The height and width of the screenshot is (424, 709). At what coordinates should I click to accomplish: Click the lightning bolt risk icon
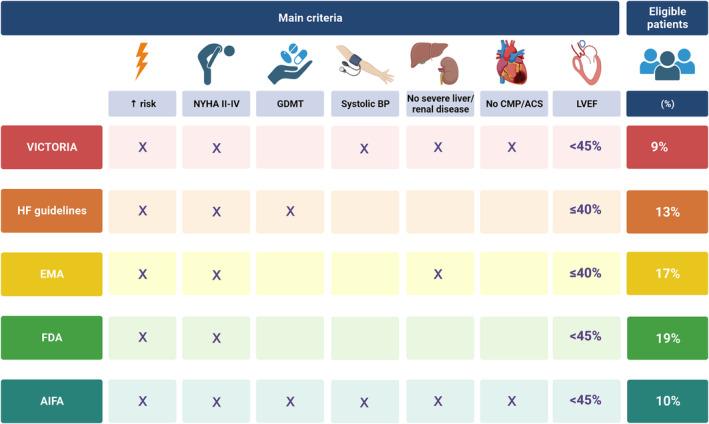(142, 62)
